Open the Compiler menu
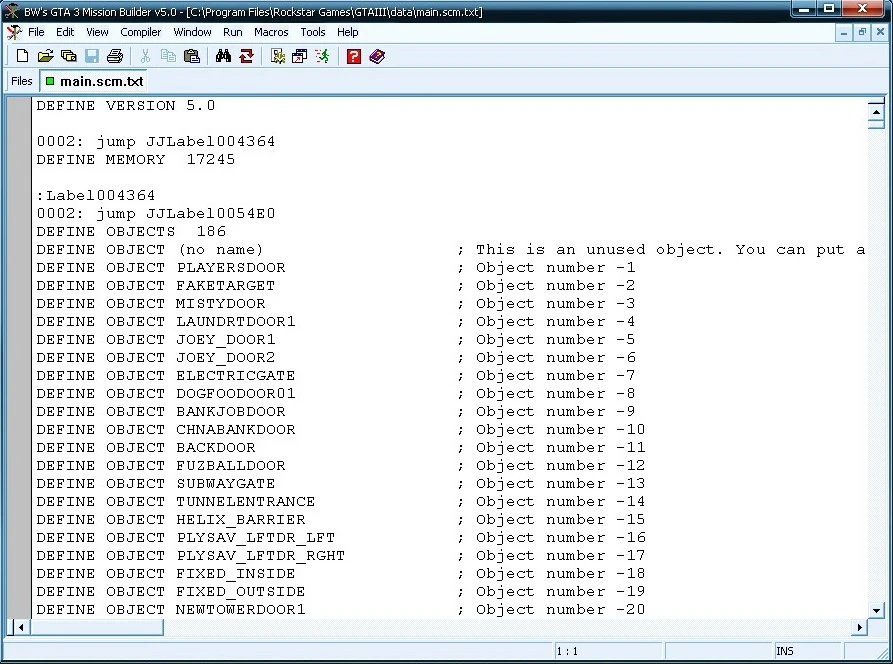The height and width of the screenshot is (664, 893). pyautogui.click(x=140, y=32)
